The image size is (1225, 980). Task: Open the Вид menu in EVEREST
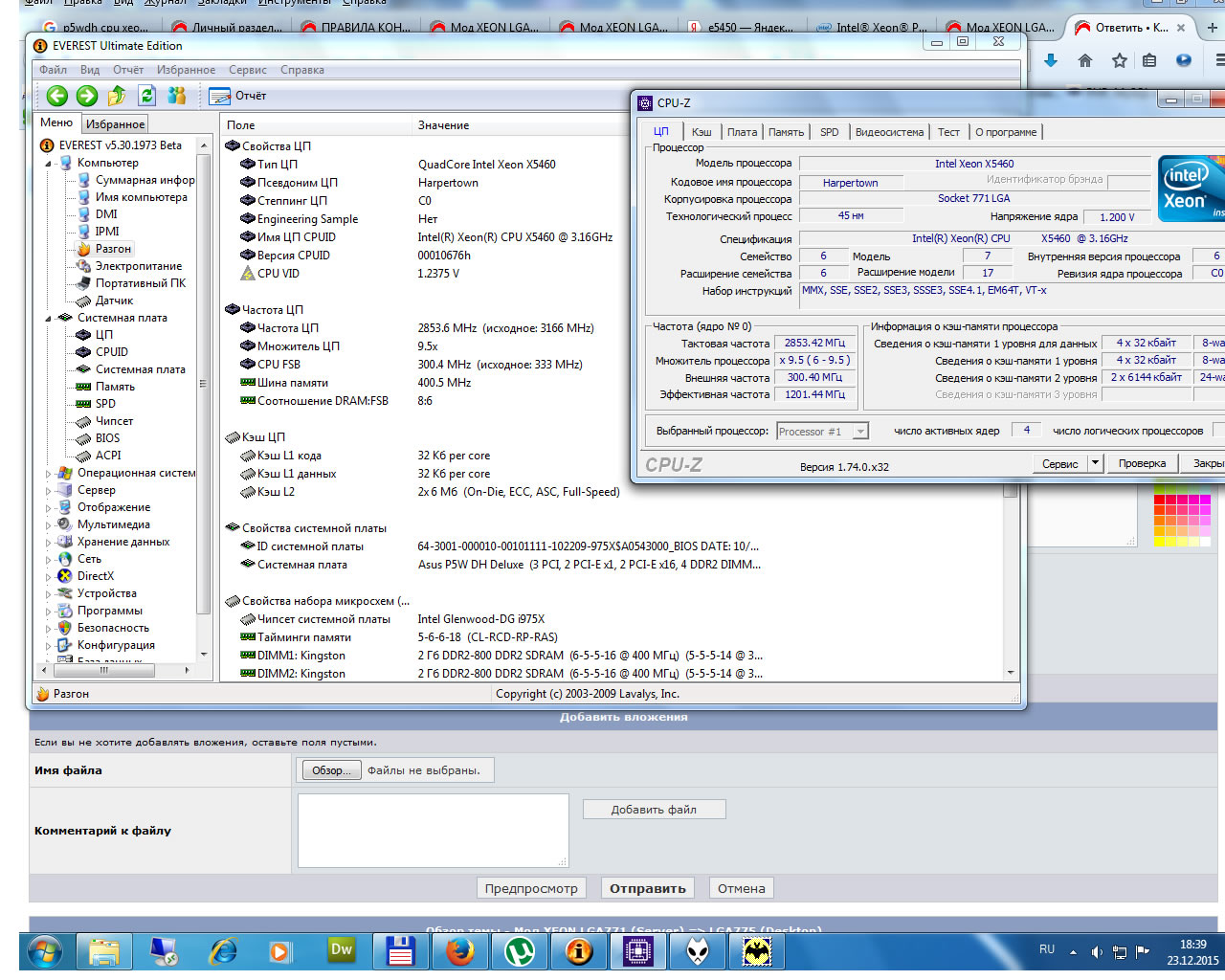90,70
